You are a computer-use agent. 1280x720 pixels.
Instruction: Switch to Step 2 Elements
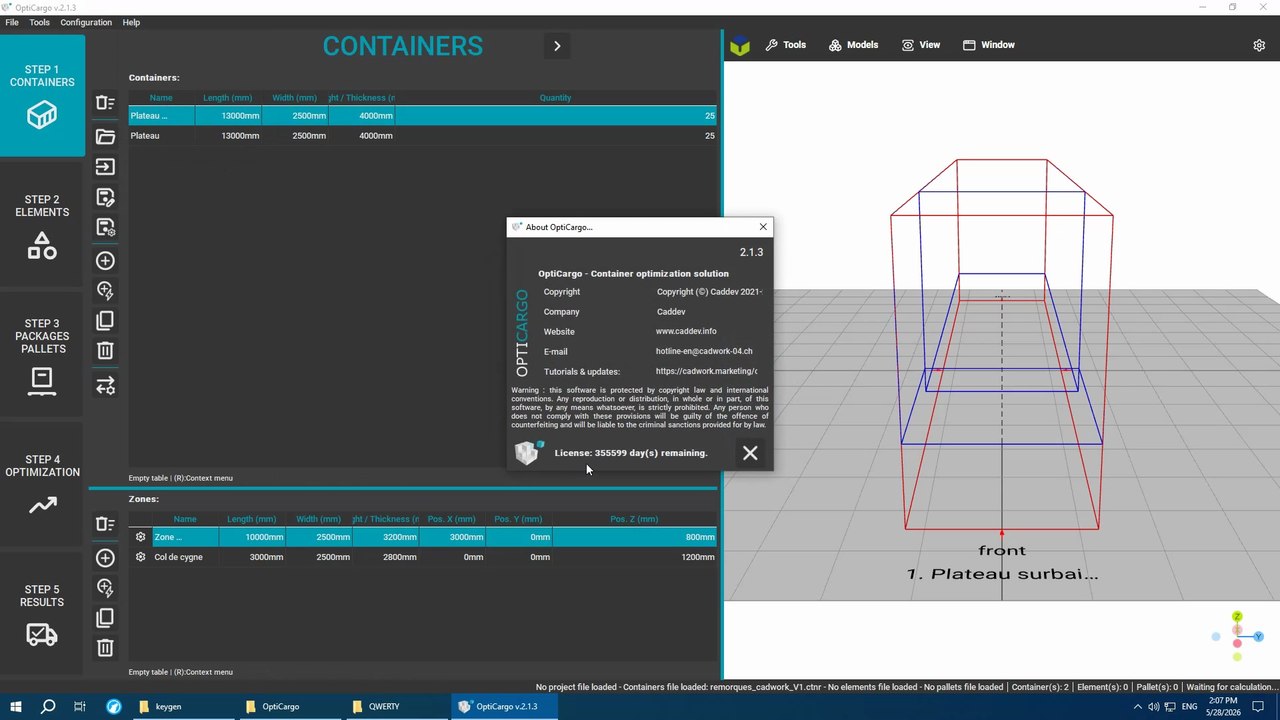click(42, 225)
